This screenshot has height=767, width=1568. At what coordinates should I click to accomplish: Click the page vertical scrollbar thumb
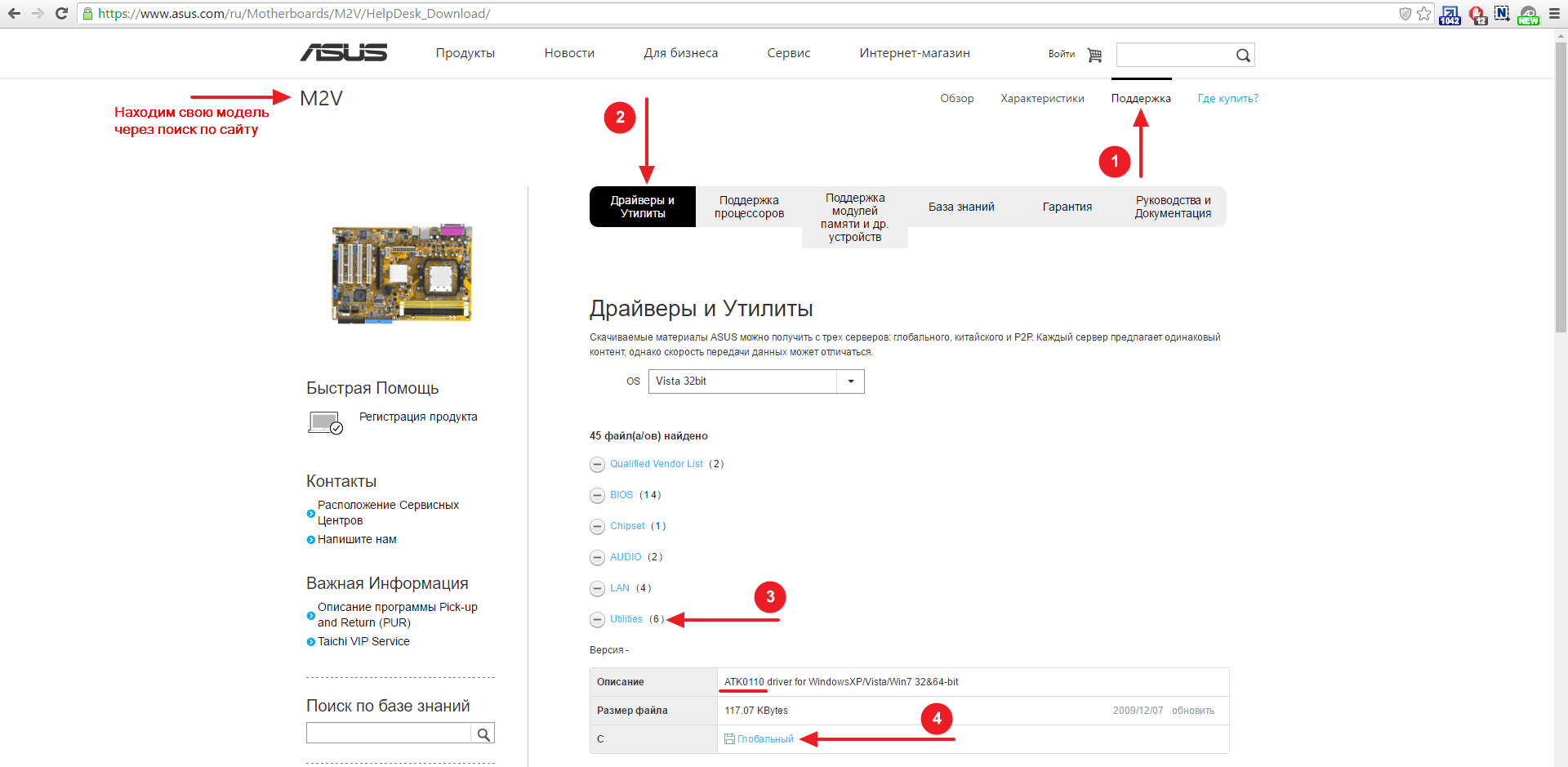(1561, 186)
